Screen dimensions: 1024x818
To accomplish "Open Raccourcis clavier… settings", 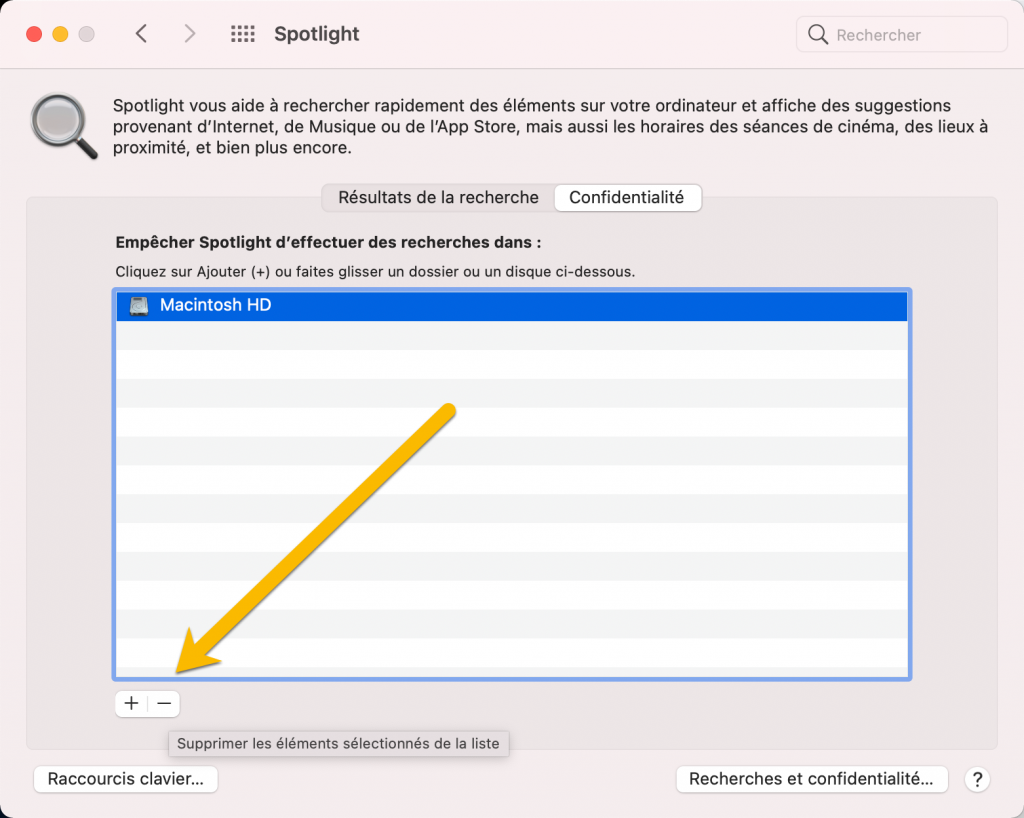I will [125, 779].
